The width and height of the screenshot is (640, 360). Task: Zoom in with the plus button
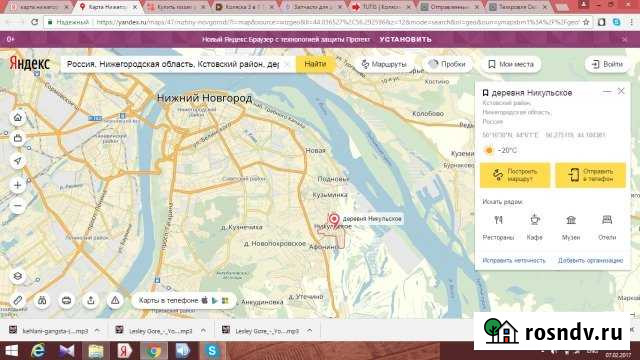pos(18,185)
